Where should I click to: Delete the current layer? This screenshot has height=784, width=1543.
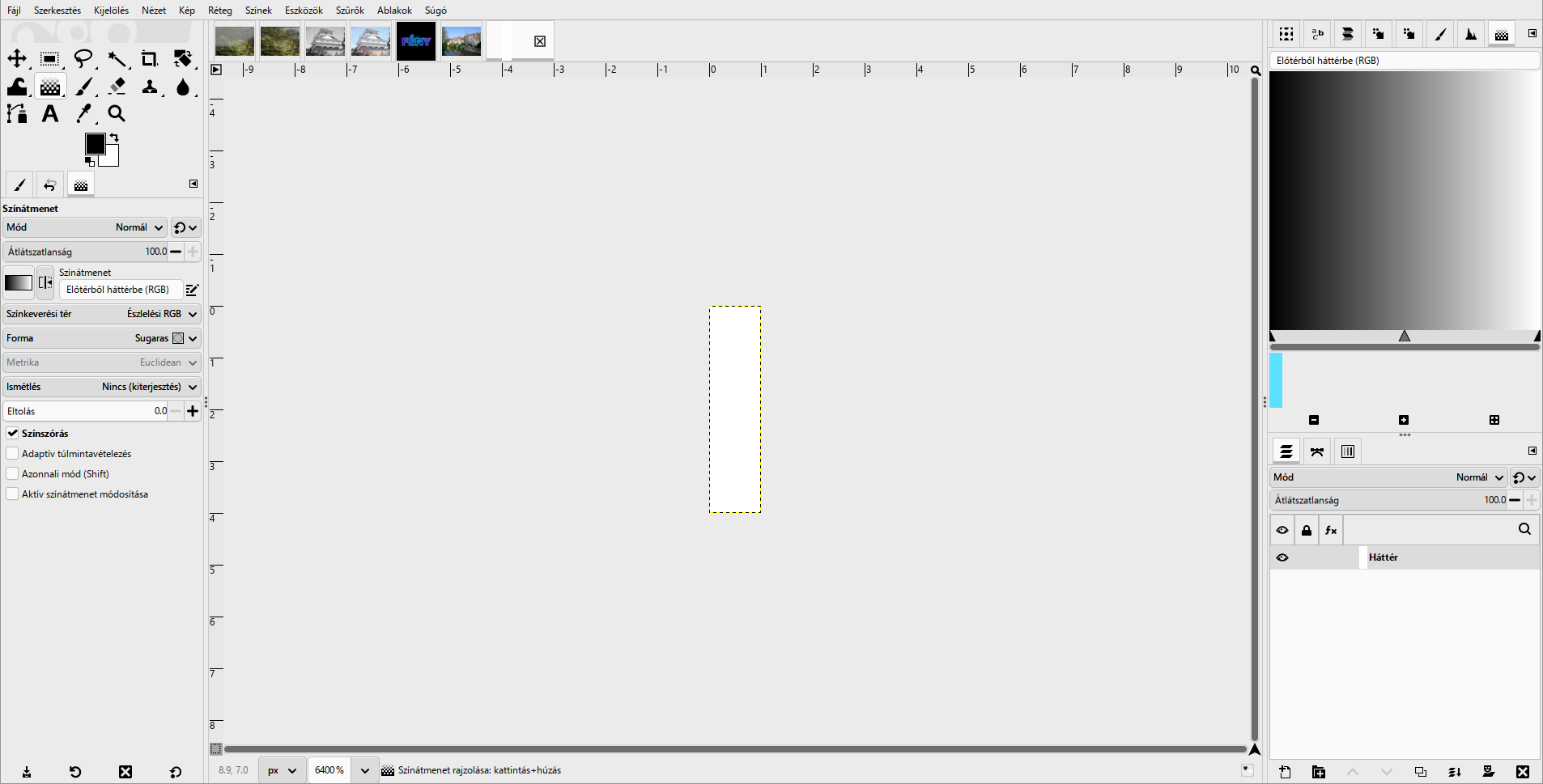click(1523, 772)
